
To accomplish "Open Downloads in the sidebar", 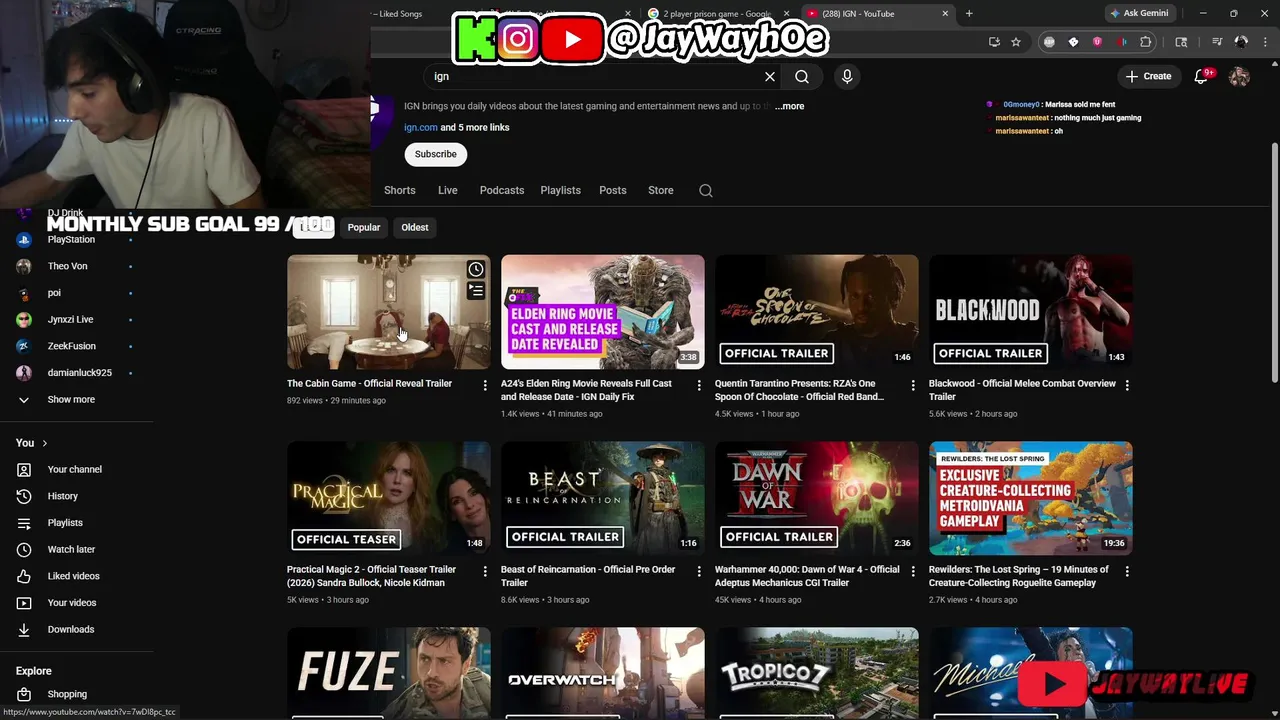I will pyautogui.click(x=70, y=629).
